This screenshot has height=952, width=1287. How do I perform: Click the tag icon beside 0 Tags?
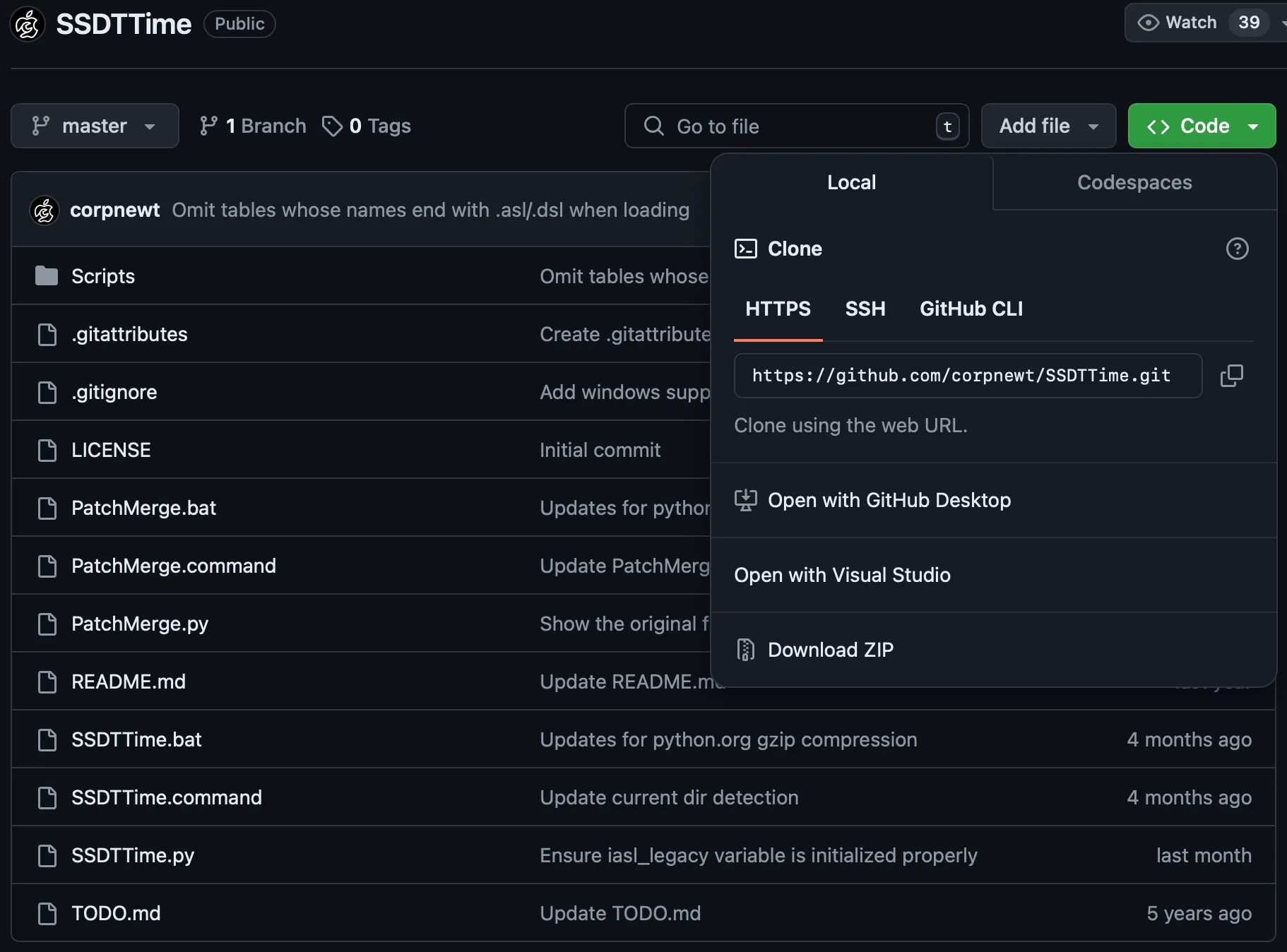(332, 126)
